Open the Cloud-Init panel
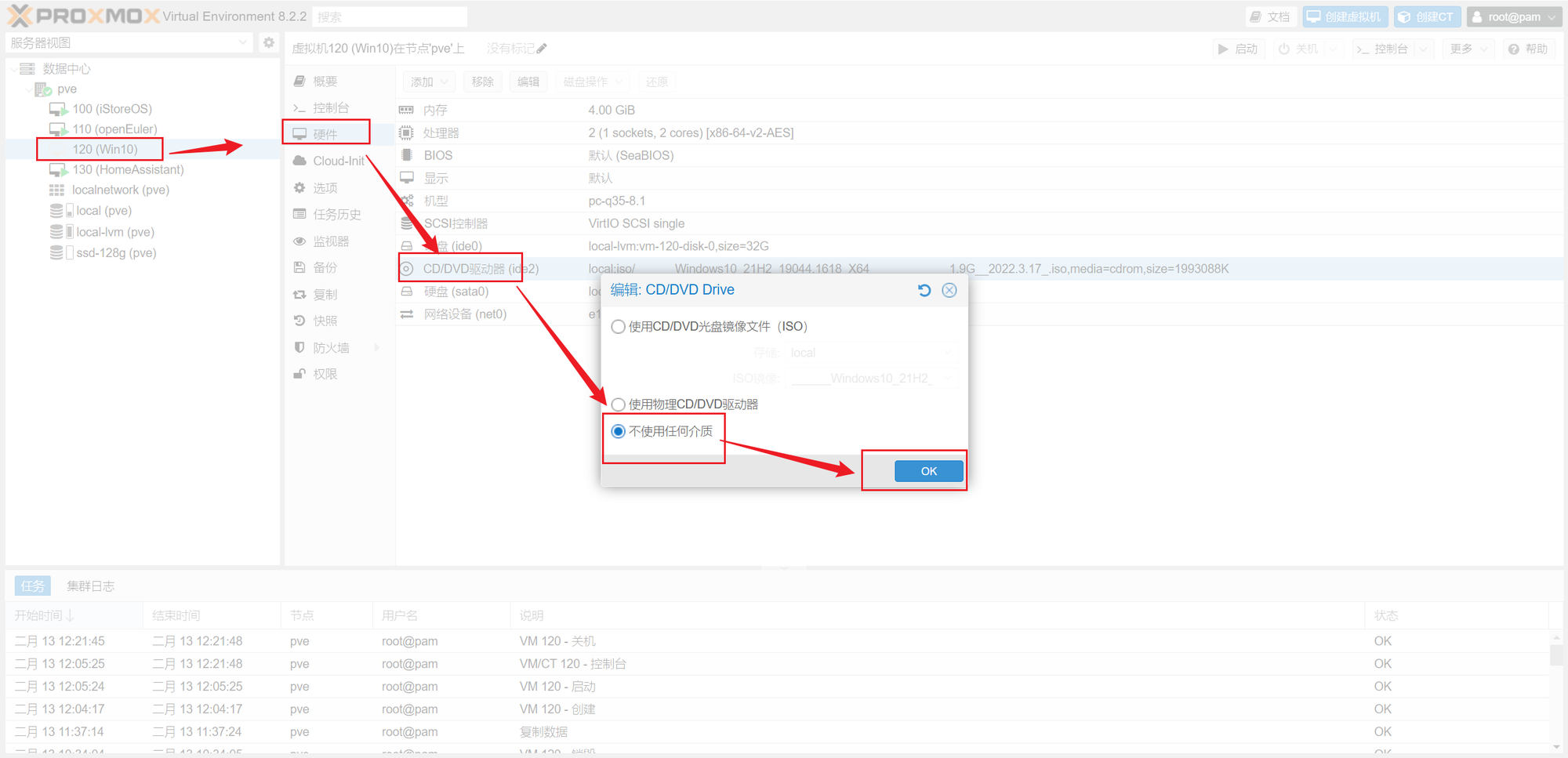 tap(338, 161)
